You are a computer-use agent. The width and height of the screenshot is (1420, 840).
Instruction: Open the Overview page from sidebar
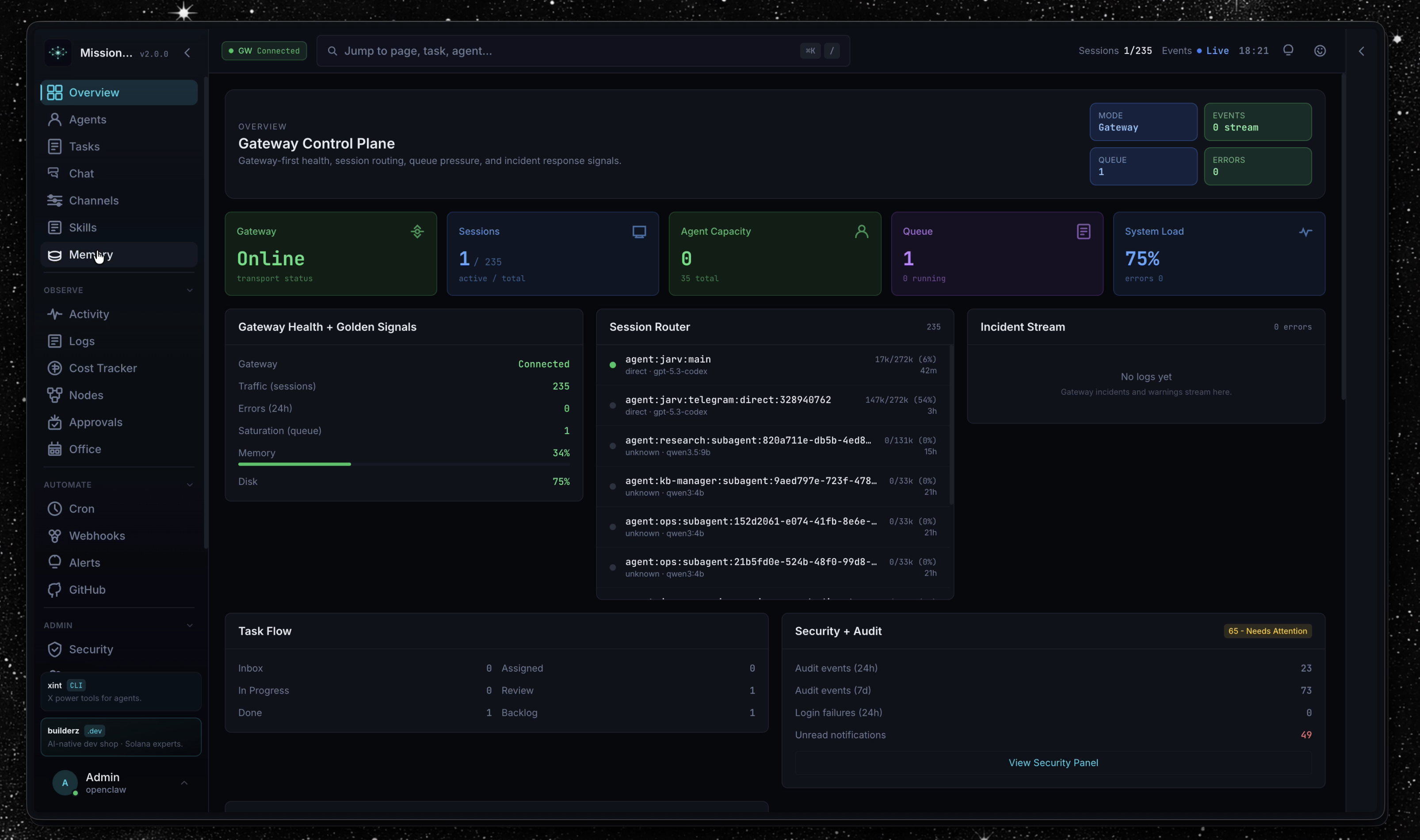pos(94,92)
